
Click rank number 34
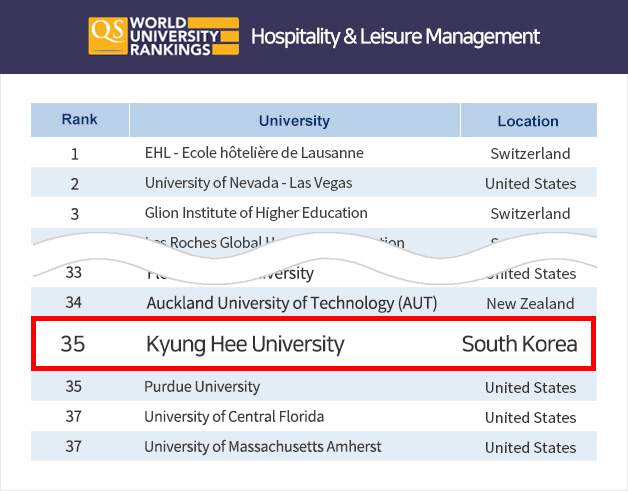click(x=74, y=302)
